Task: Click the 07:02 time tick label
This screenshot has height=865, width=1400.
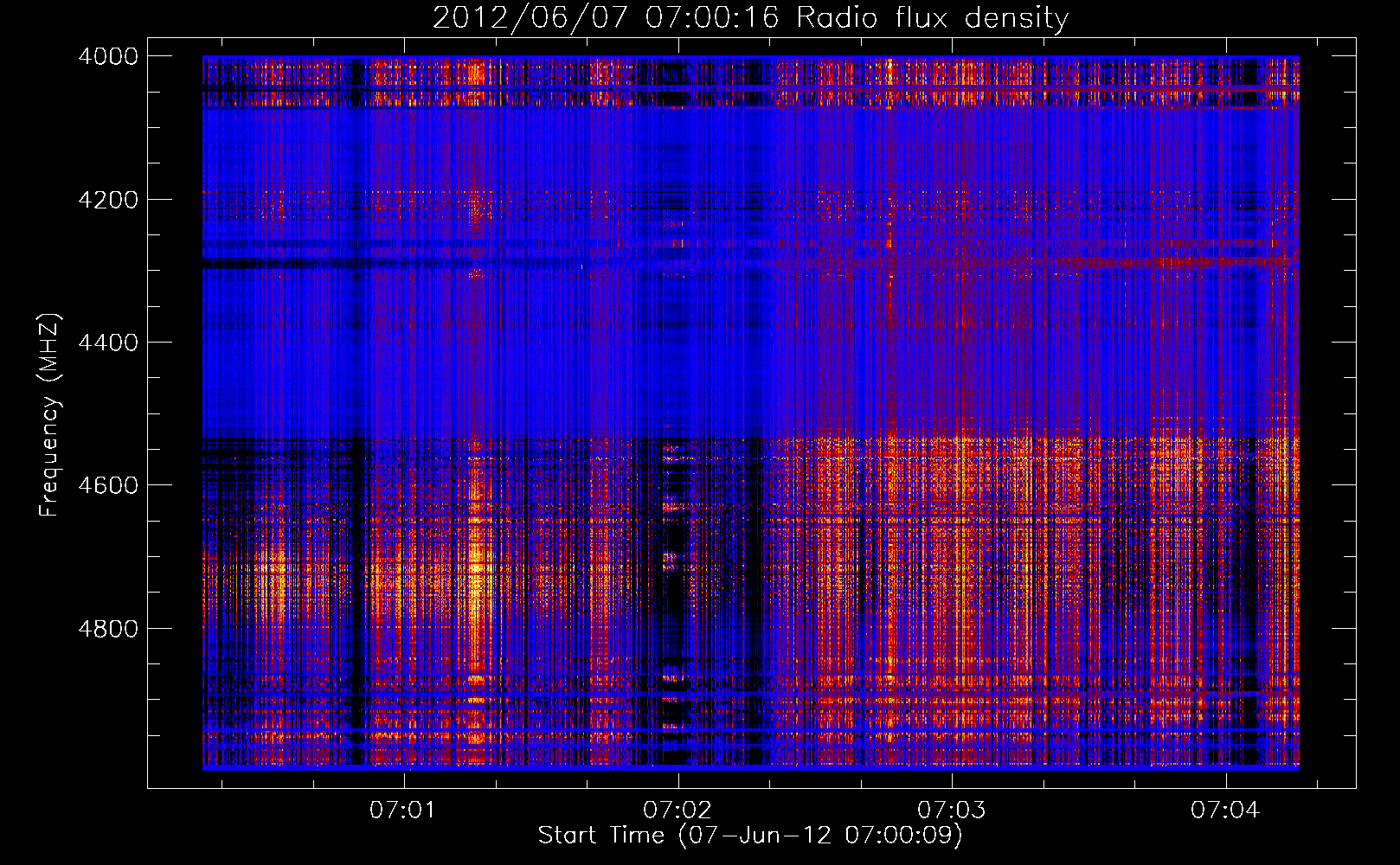Action: click(x=677, y=811)
